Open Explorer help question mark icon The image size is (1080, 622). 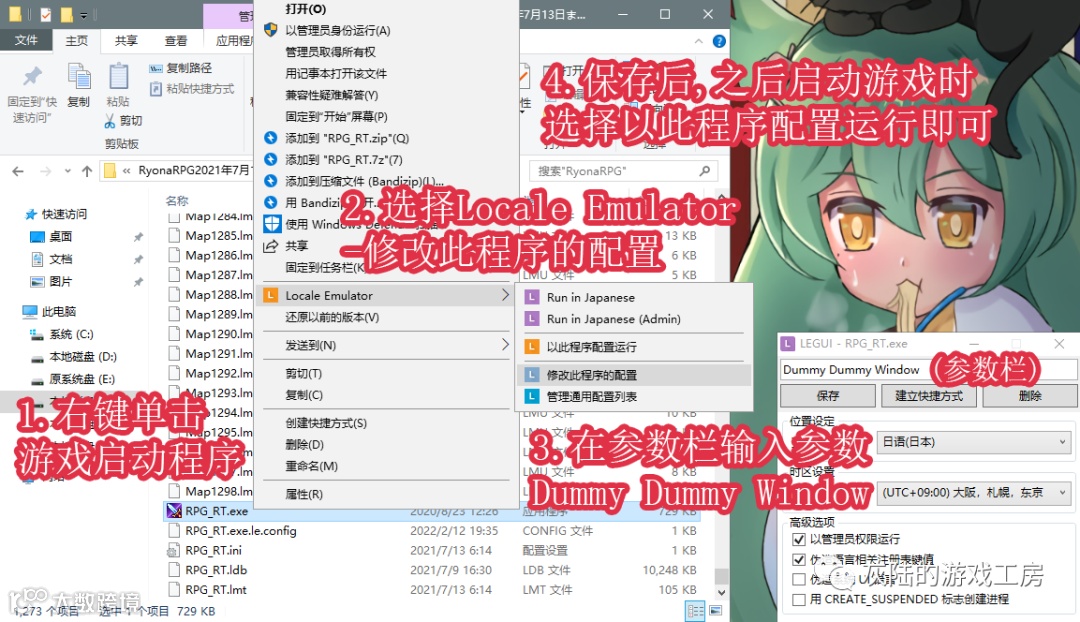719,41
